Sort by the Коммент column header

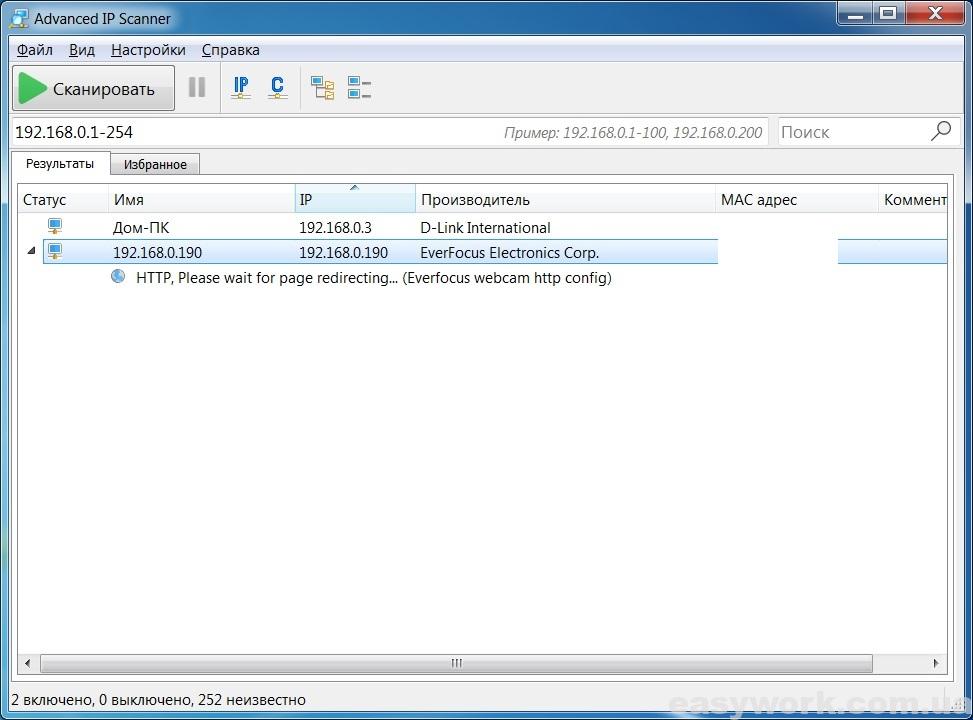913,199
